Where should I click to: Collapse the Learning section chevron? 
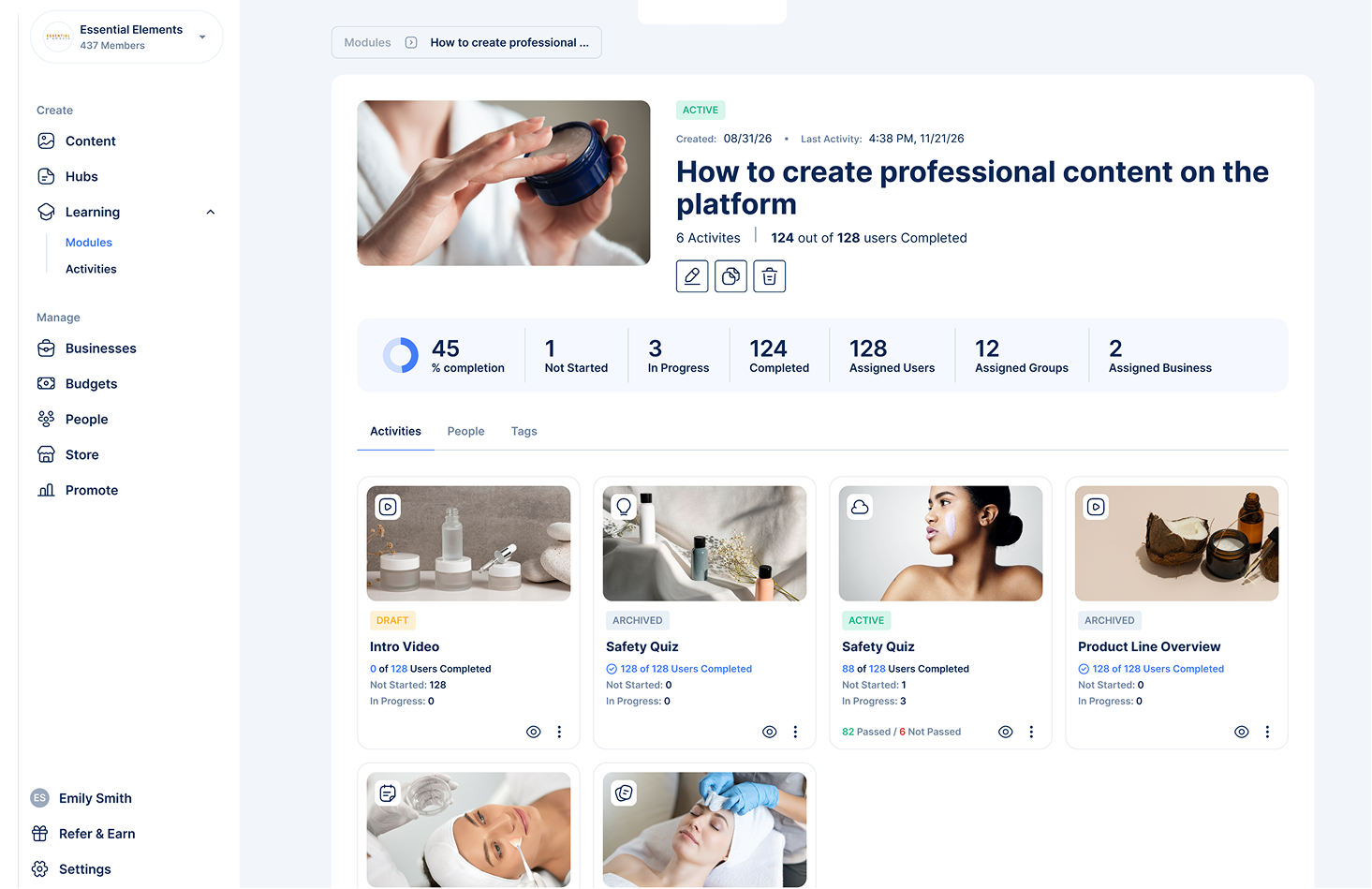211,212
